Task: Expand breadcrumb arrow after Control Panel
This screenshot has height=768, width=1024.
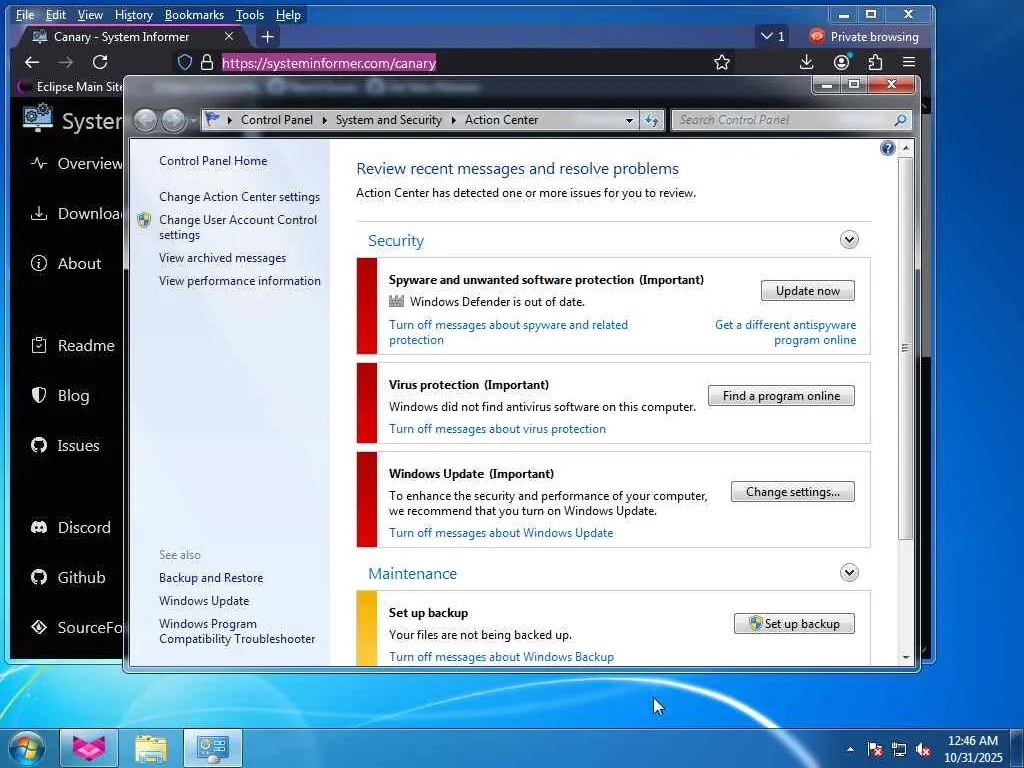Action: pos(325,120)
